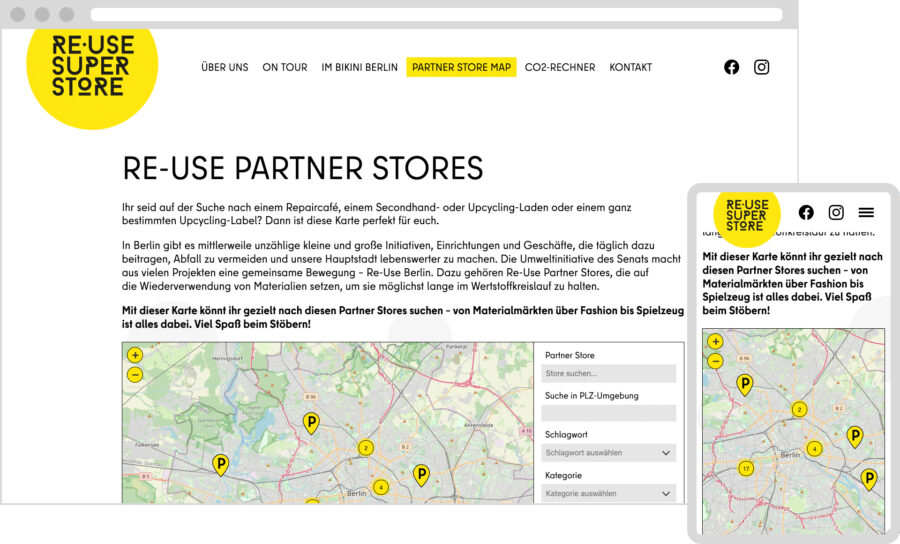Click the browser address bar
Viewport: 900px width, 544px height.
(436, 14)
